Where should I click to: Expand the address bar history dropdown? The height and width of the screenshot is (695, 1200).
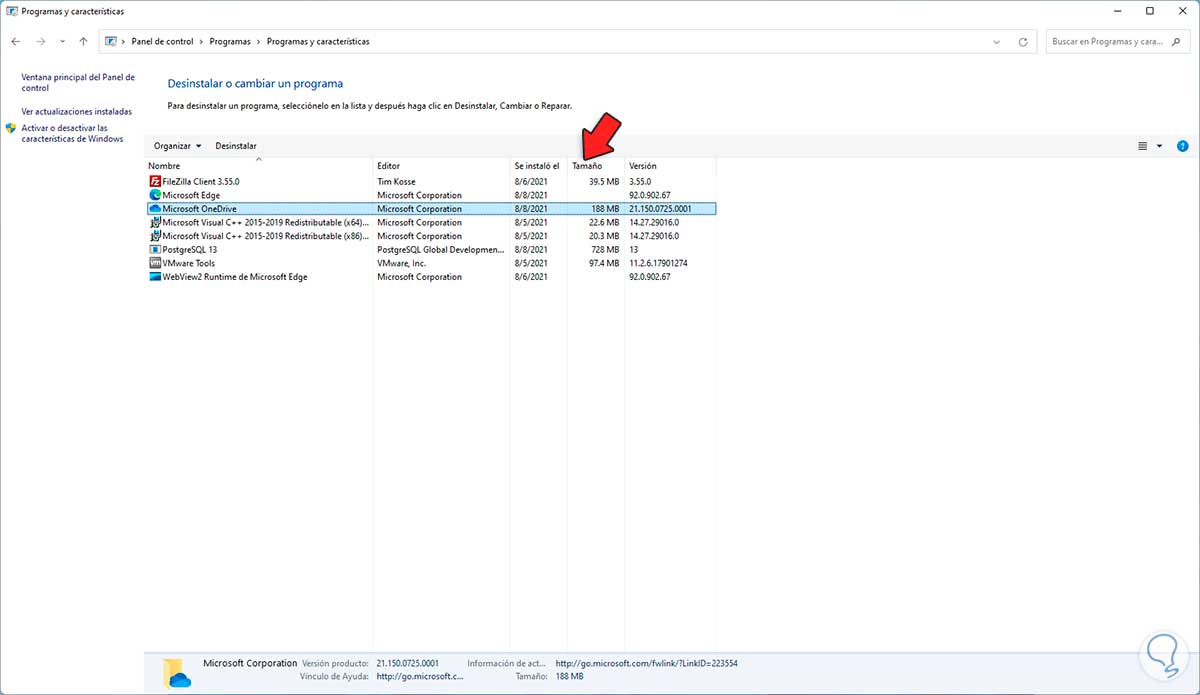coord(997,42)
